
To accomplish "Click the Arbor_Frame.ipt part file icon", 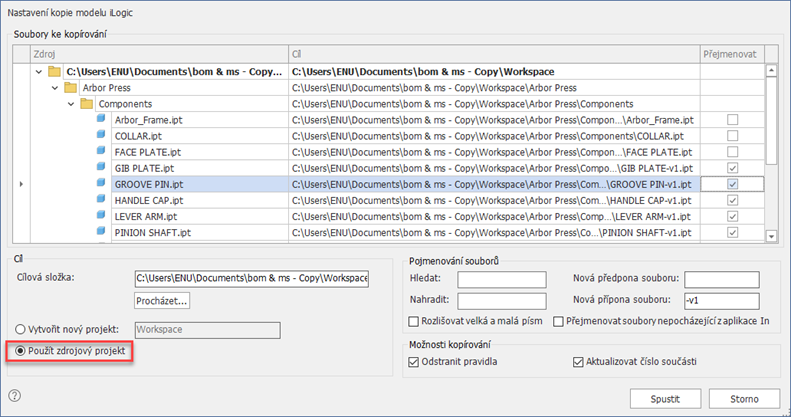I will tap(101, 120).
